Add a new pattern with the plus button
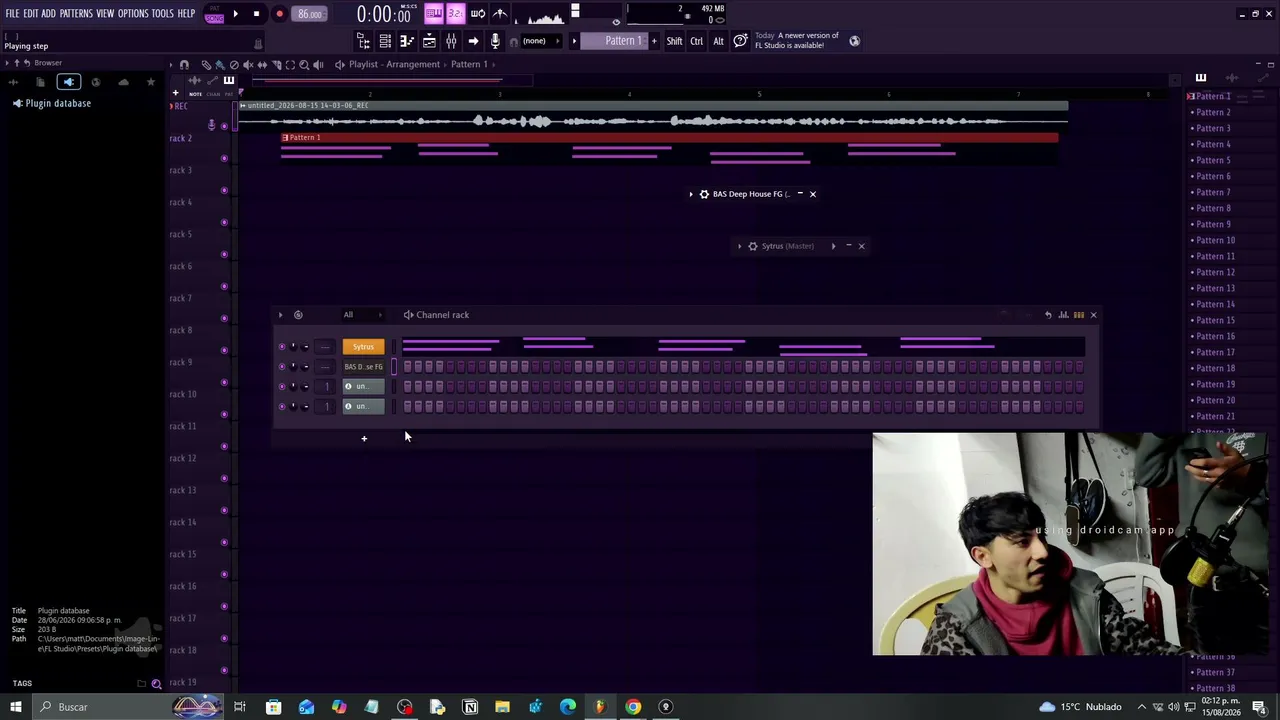This screenshot has height=720, width=1280. (x=654, y=41)
